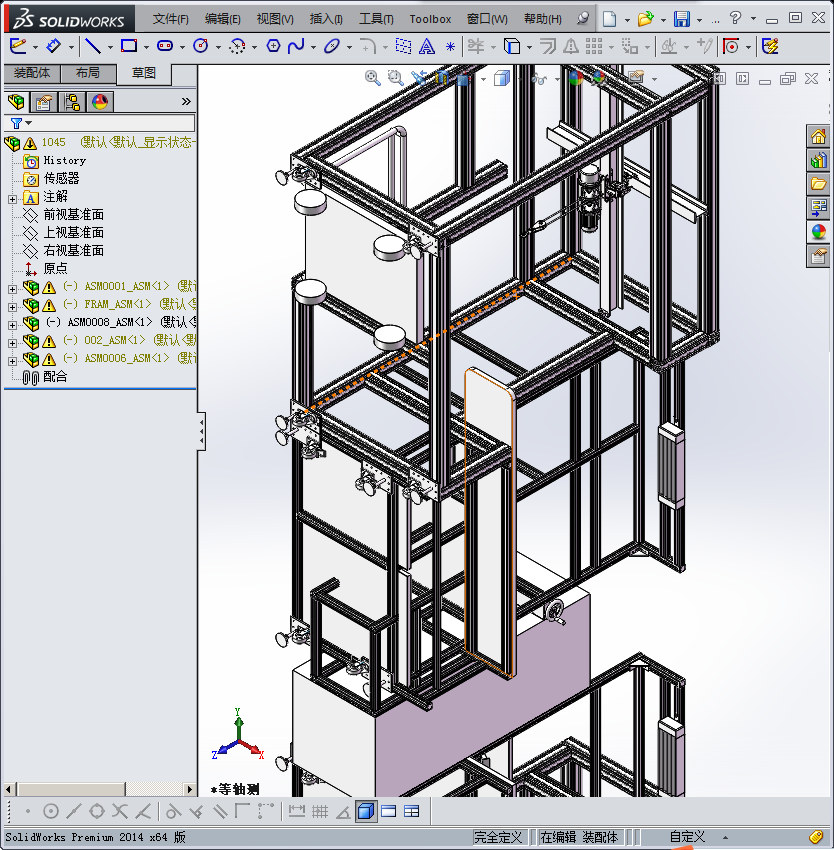Click Zoom to Fit in view toolbar
The height and width of the screenshot is (850, 834).
point(373,78)
